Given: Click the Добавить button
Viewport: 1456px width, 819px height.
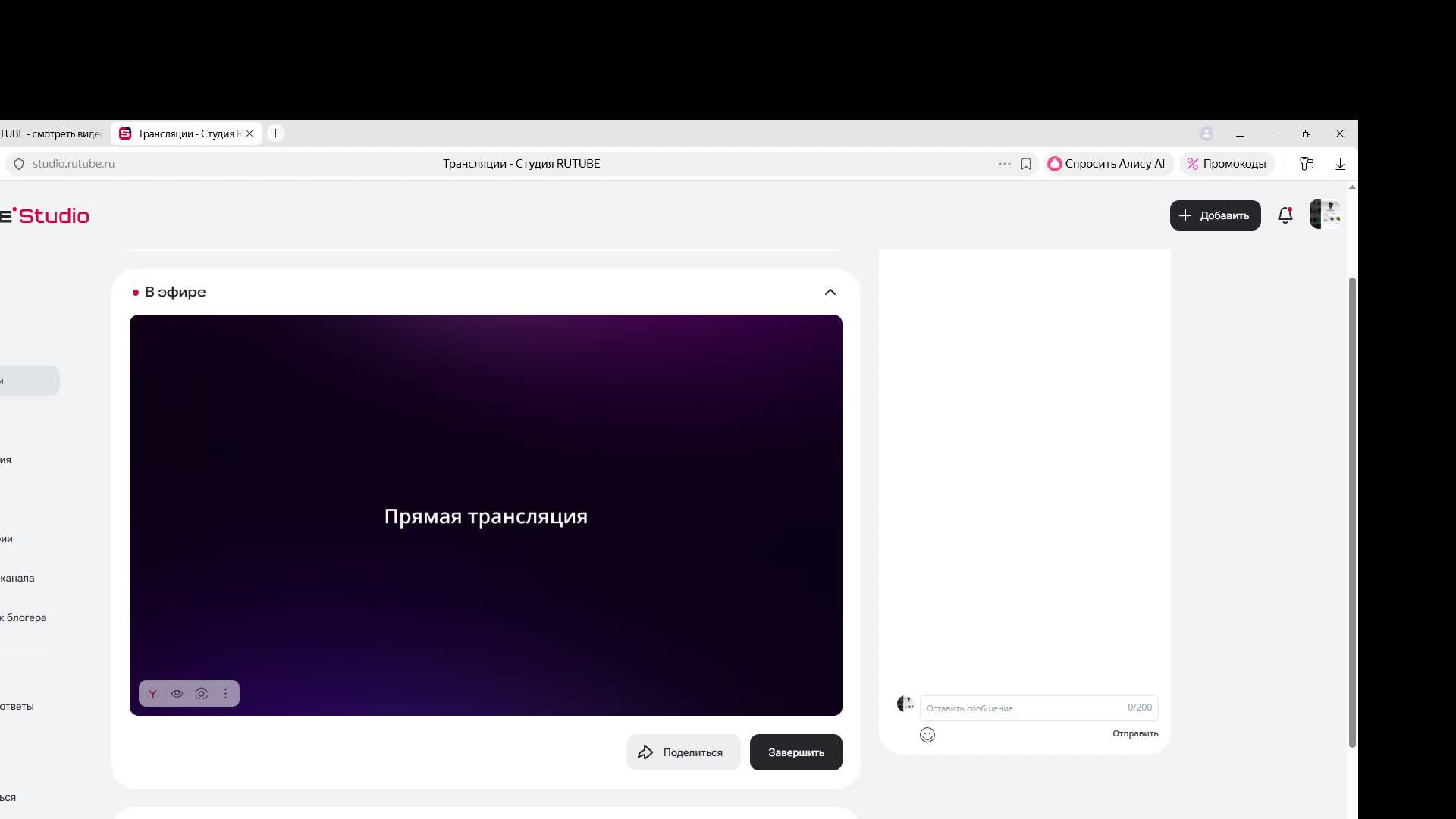Looking at the screenshot, I should pos(1215,215).
